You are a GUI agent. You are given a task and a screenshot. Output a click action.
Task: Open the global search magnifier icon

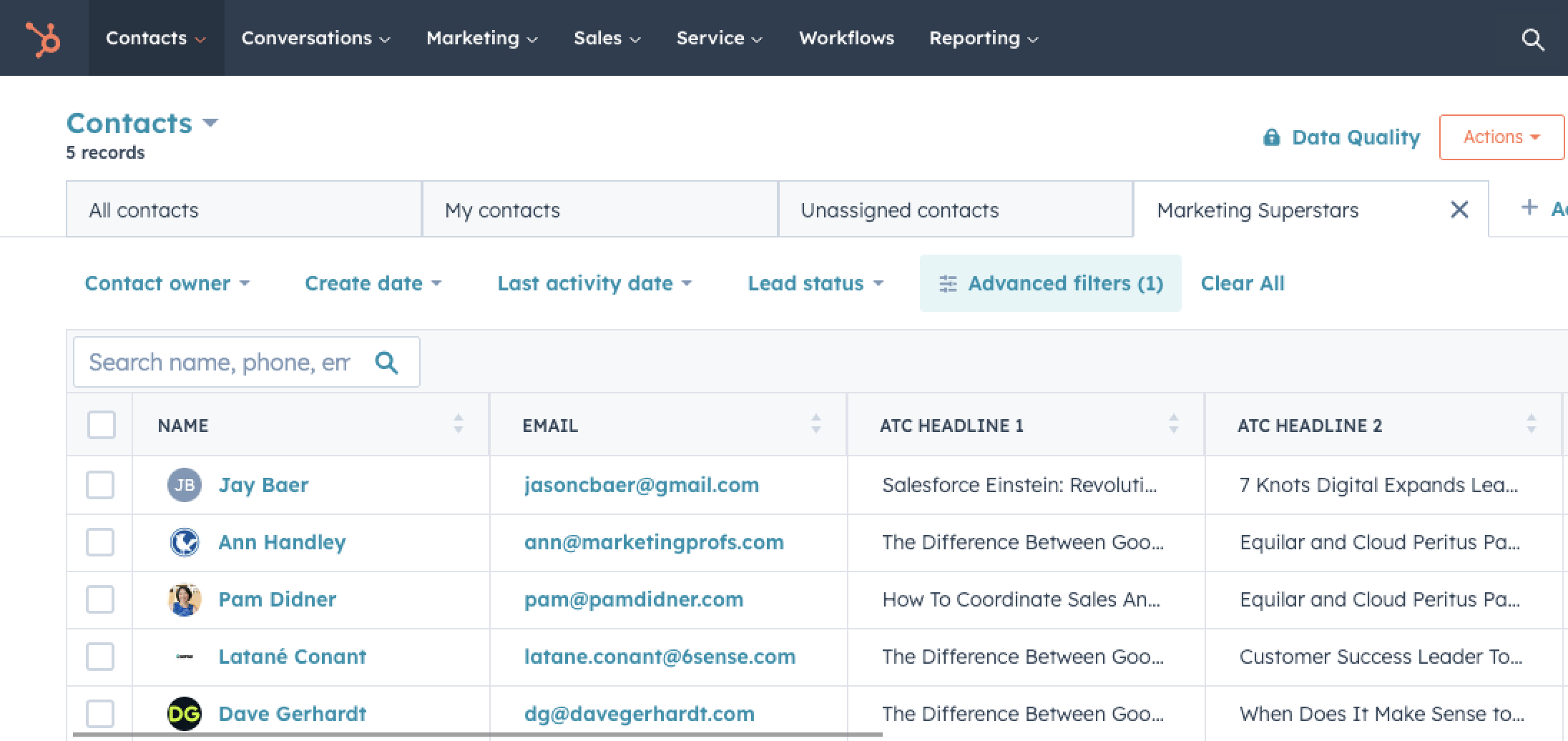pyautogui.click(x=1532, y=39)
